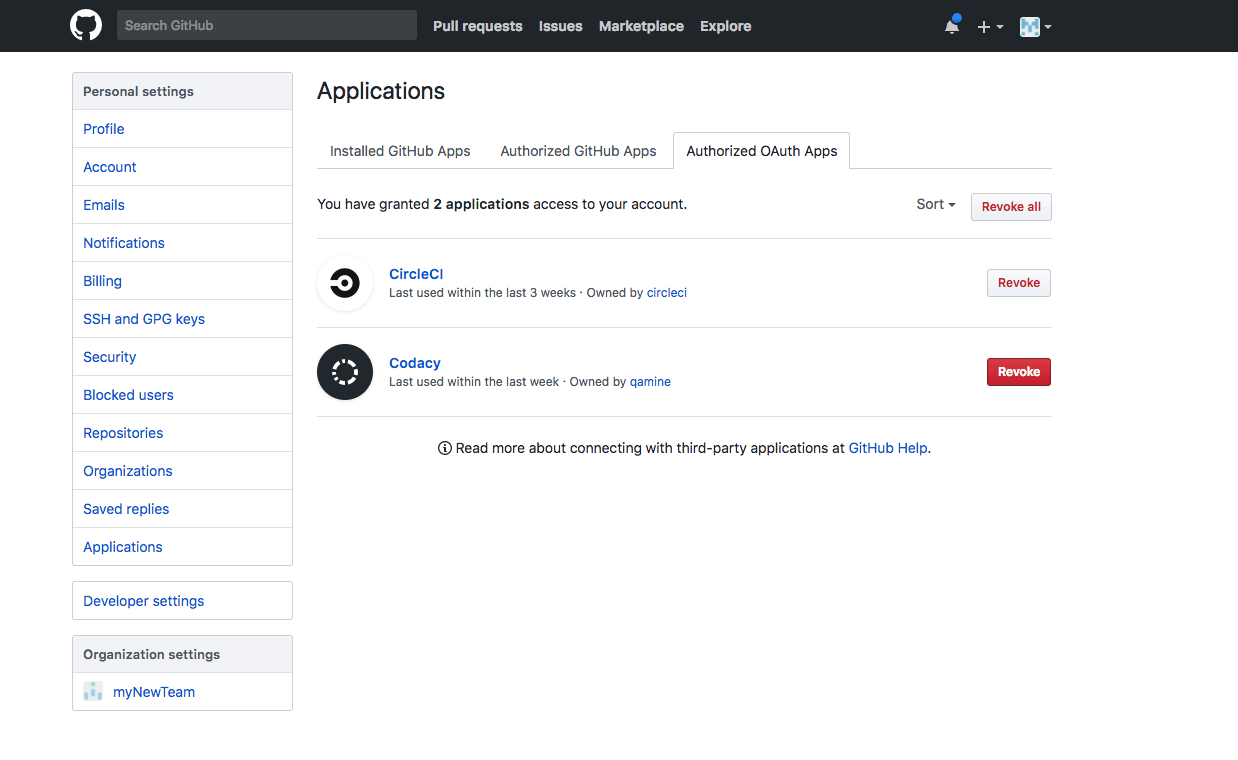Viewport: 1238px width, 760px height.
Task: Expand the plus create-new dropdown
Action: coord(989,27)
